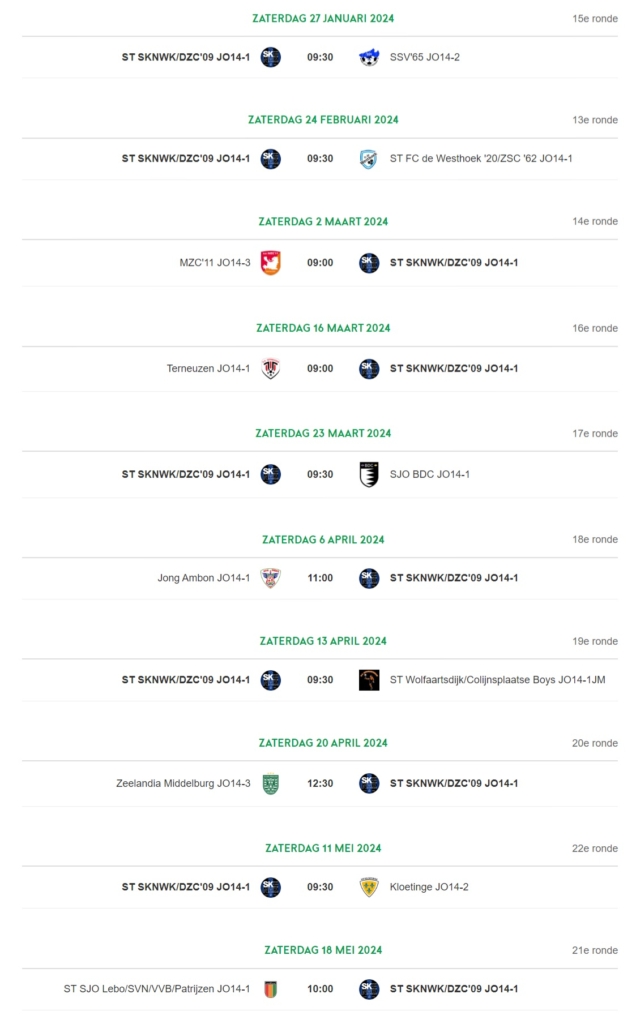This screenshot has width=636, height=1024.
Task: Click the SJO Lebo/SVN/VVB/Patrijzen logo
Action: pos(270,989)
